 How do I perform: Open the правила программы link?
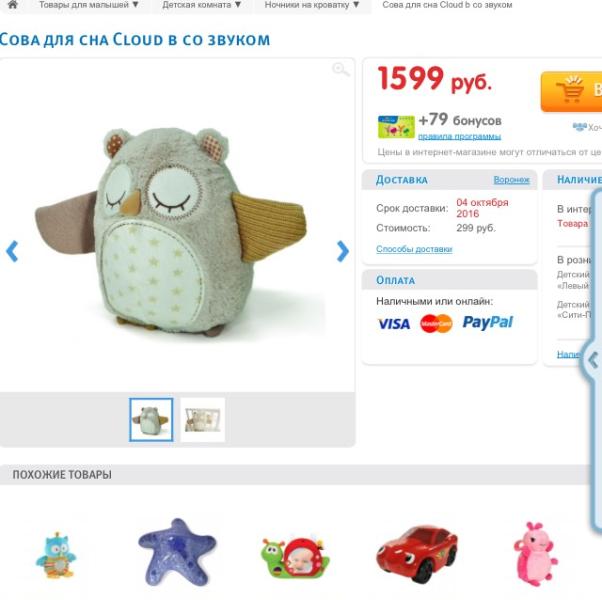[459, 137]
